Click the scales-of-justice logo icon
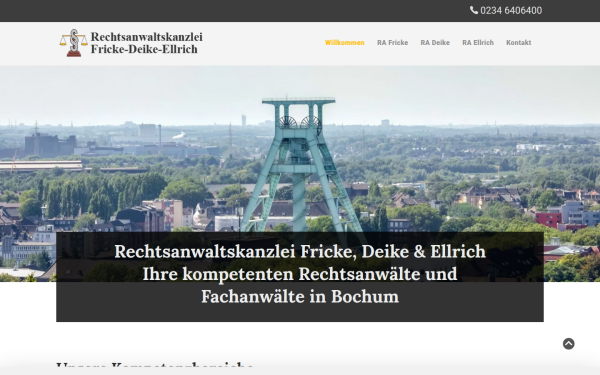This screenshot has height=375, width=600. (x=74, y=43)
